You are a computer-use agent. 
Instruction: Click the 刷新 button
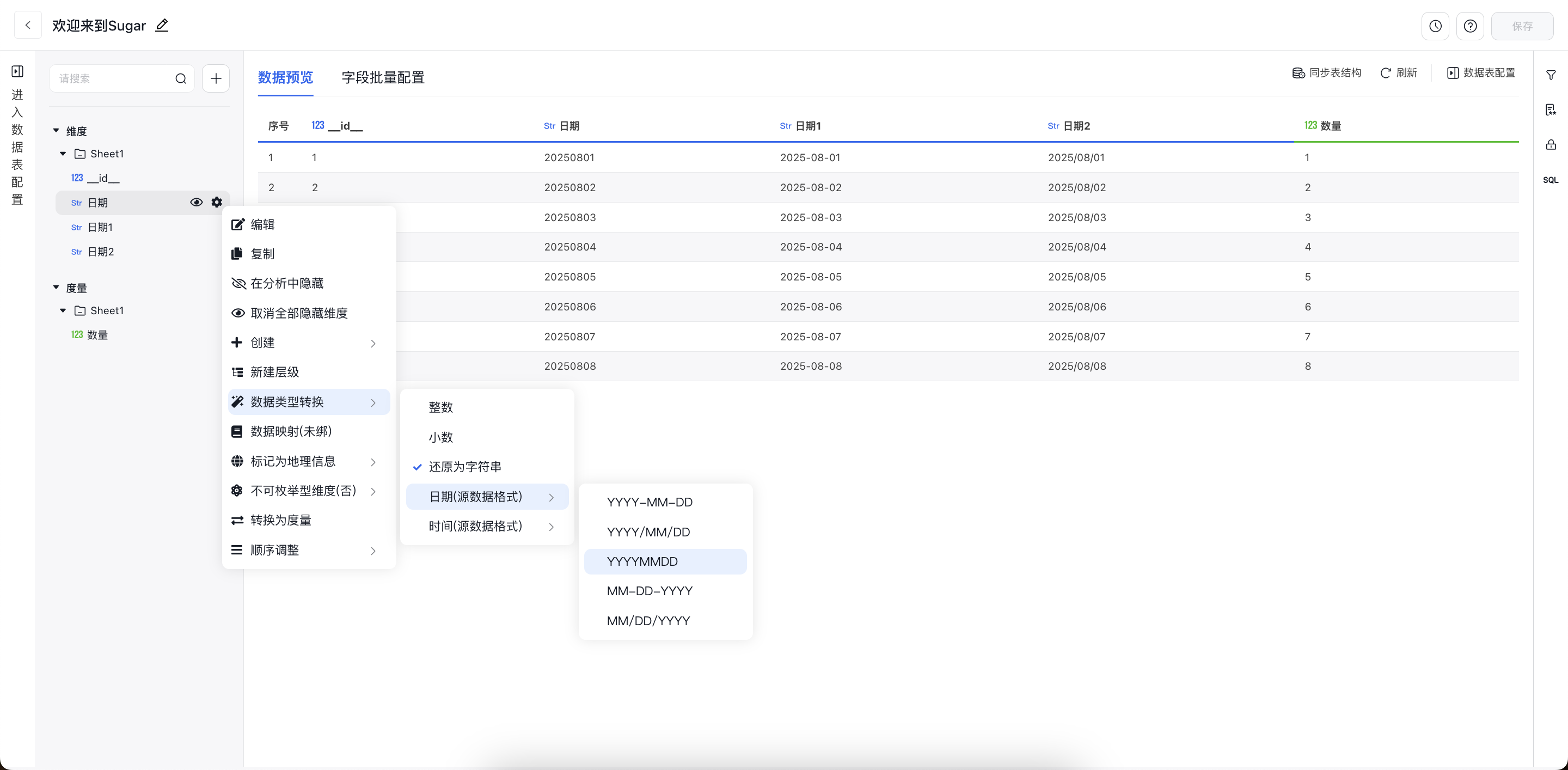pos(1399,73)
